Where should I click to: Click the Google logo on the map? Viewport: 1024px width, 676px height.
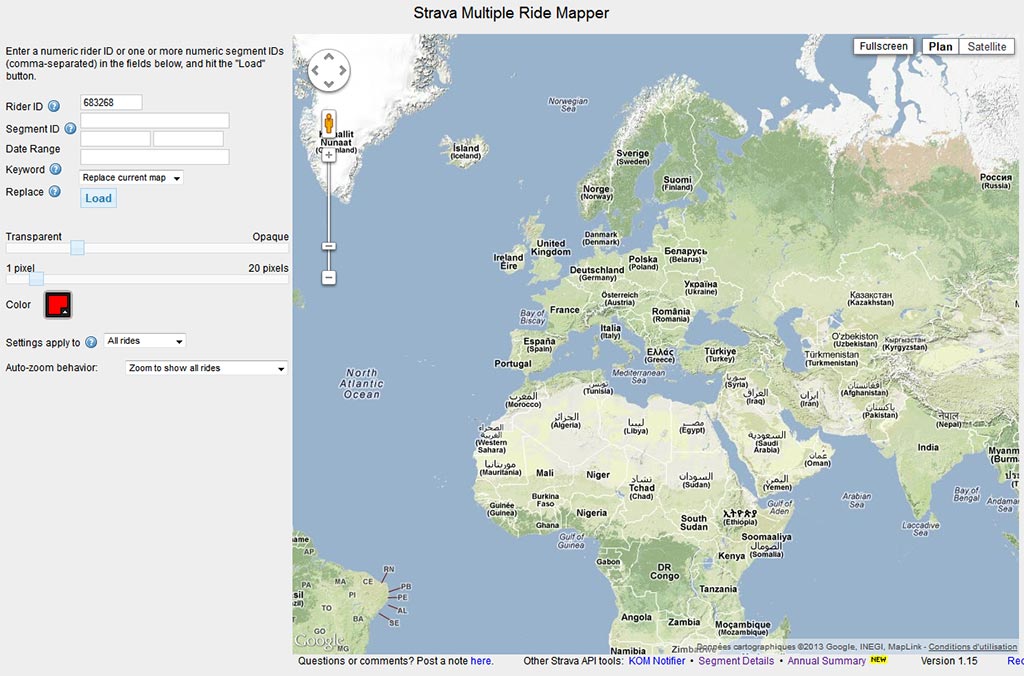pyautogui.click(x=319, y=641)
